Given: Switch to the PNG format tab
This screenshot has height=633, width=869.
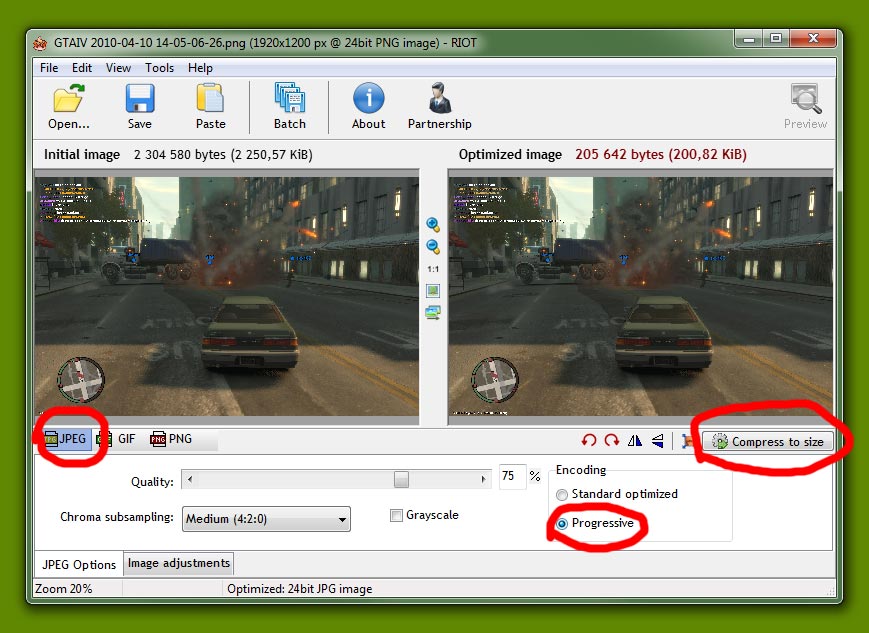Looking at the screenshot, I should click(171, 439).
